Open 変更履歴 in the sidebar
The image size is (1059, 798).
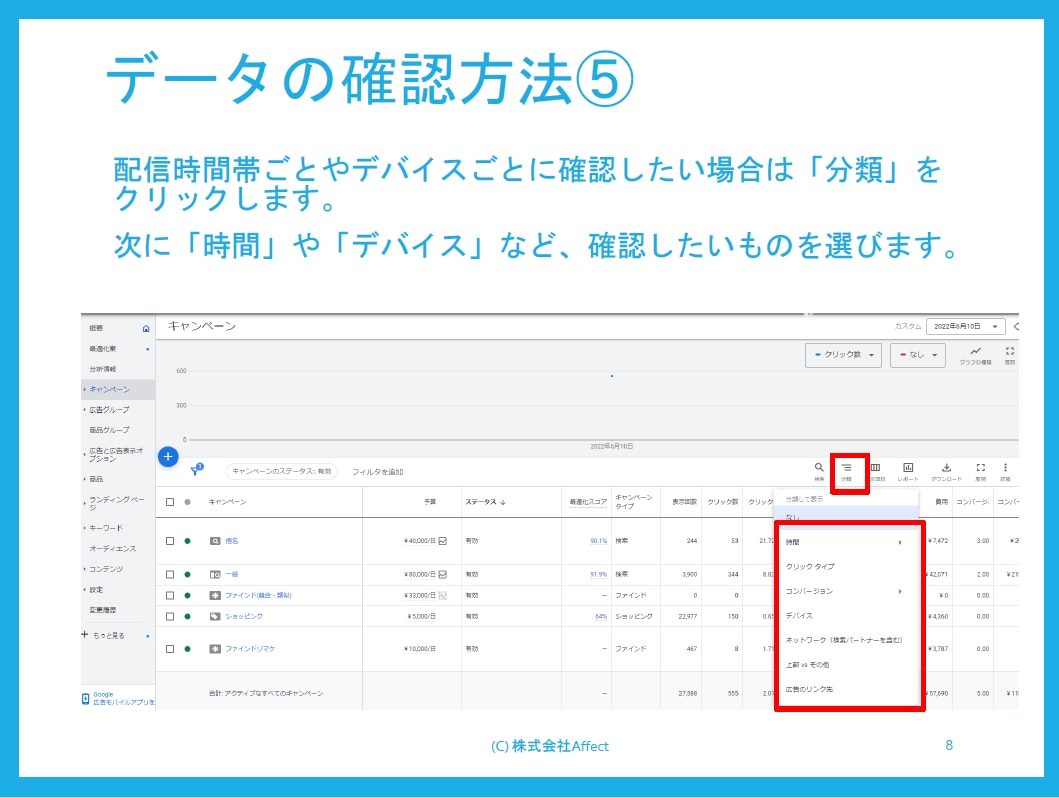[x=103, y=610]
